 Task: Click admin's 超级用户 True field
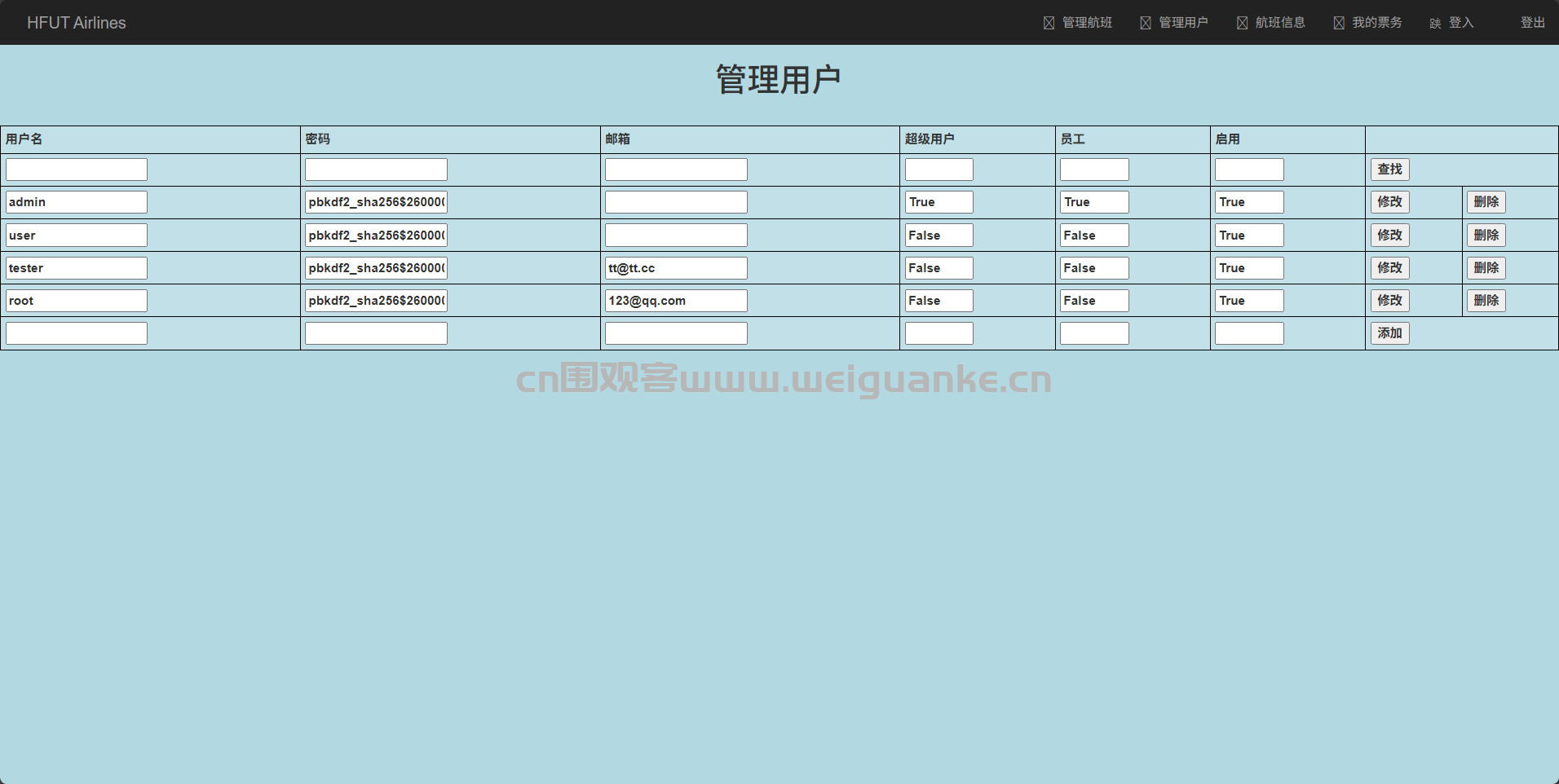(938, 202)
